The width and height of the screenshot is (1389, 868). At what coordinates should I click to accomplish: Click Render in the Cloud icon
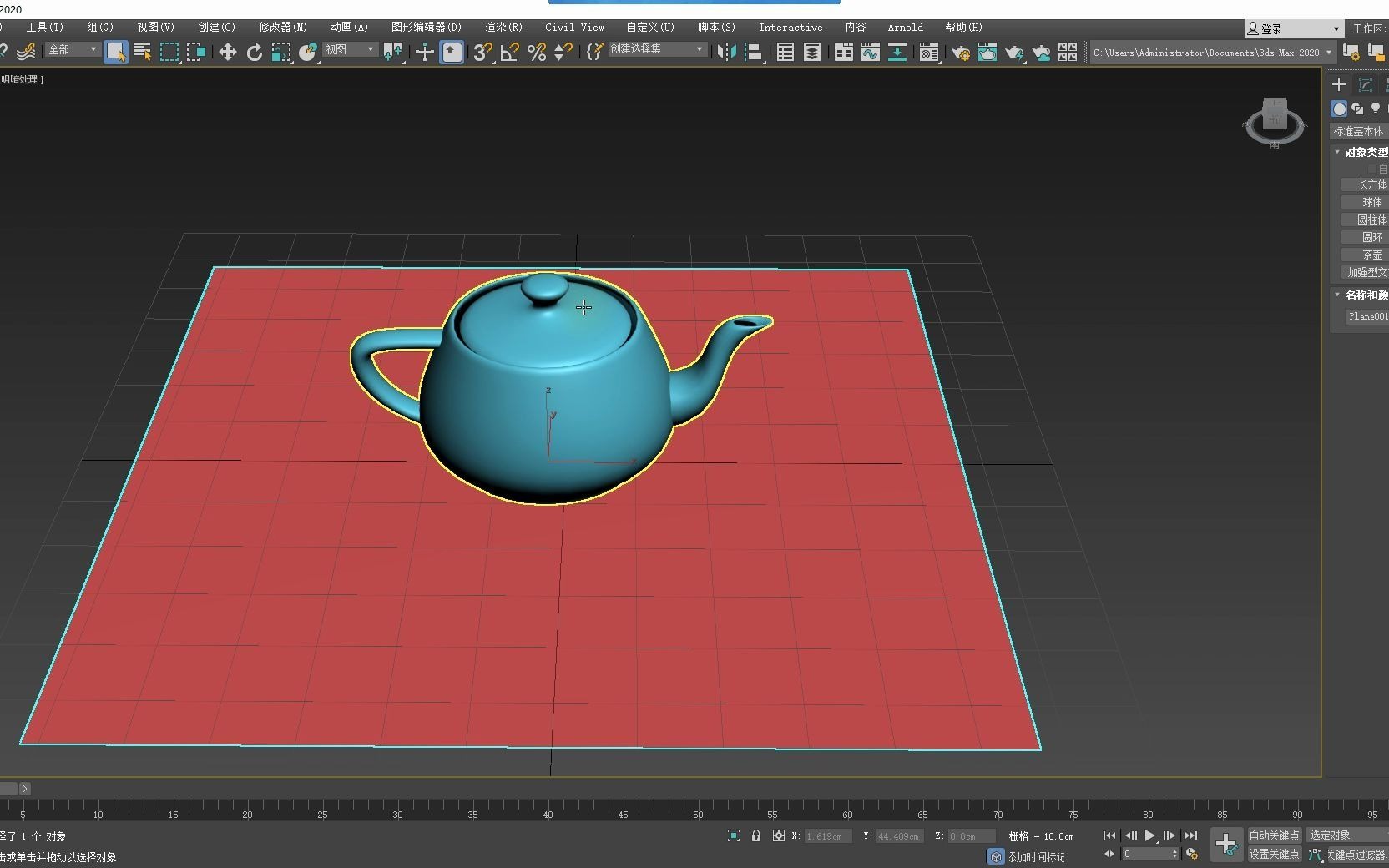click(x=1041, y=52)
